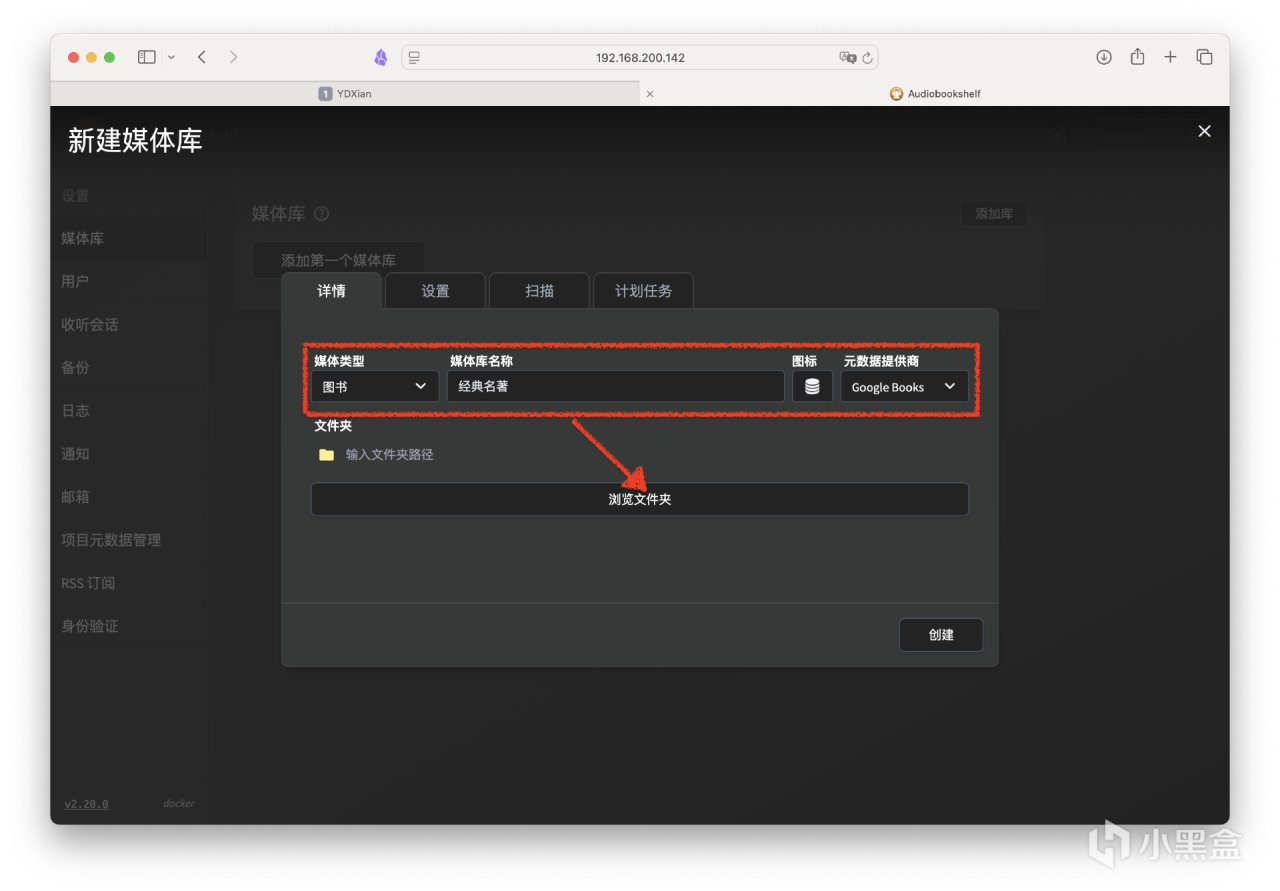Select the Audiobookshelf browser tab
This screenshot has height=891, width=1280.
(935, 94)
